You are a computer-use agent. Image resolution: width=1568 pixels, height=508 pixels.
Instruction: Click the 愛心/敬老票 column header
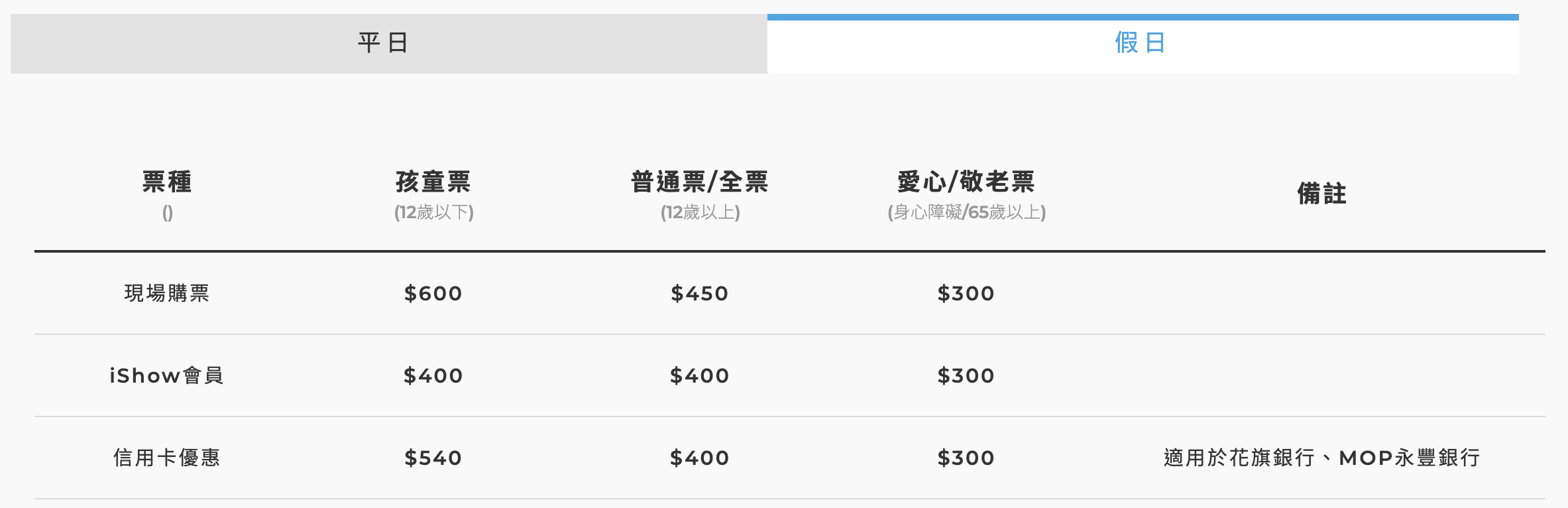[966, 182]
